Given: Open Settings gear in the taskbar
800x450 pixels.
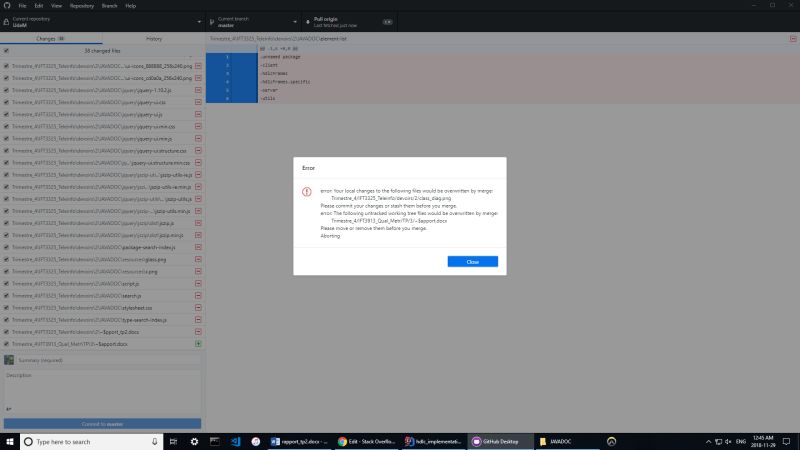Looking at the screenshot, I should pyautogui.click(x=194, y=441).
